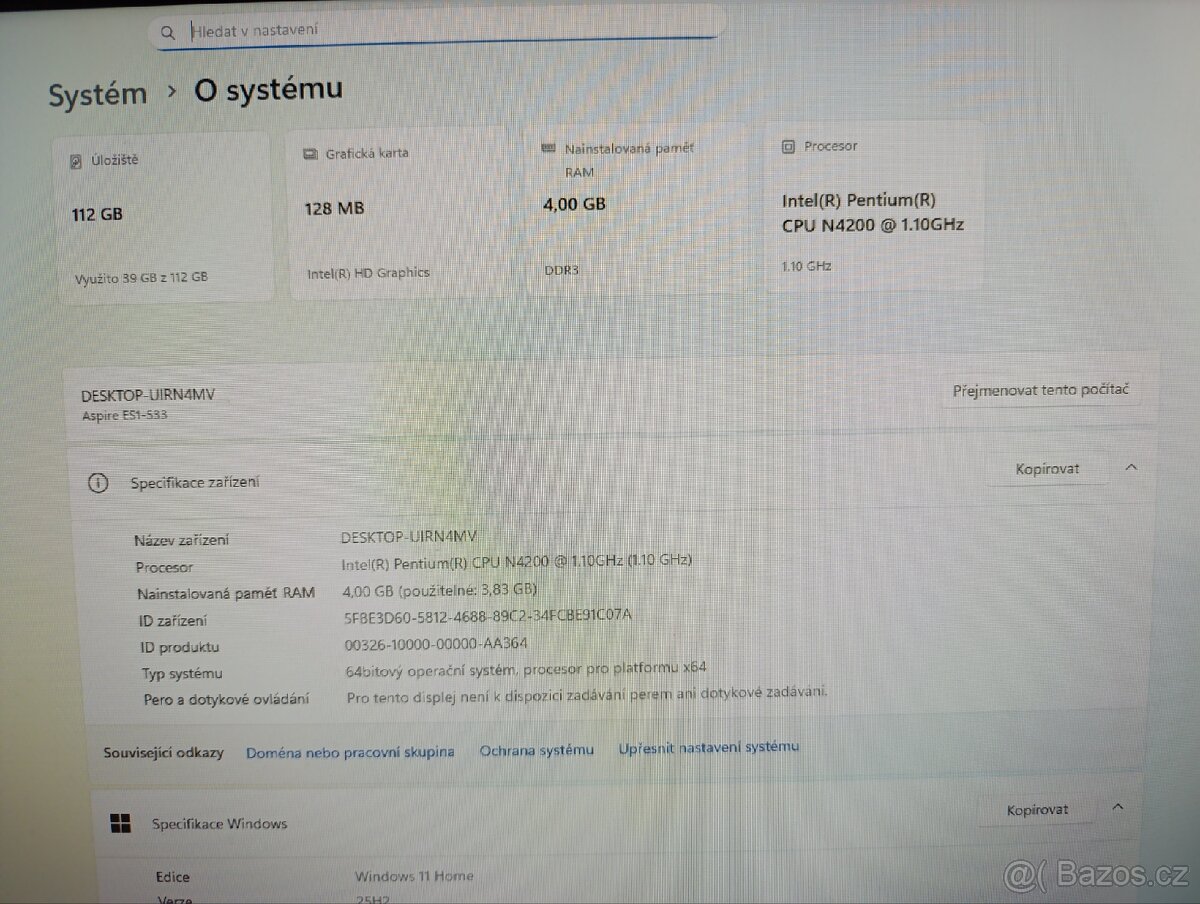Open the Ochrana systému link

point(537,749)
